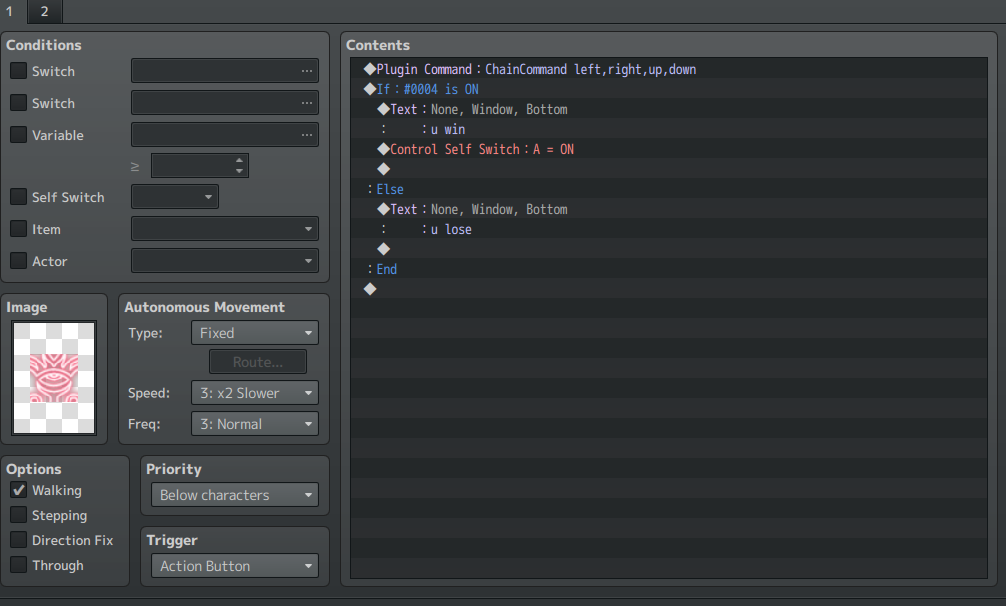Open the Trigger dropdown Action Button
Viewport: 1006px width, 606px height.
[235, 566]
